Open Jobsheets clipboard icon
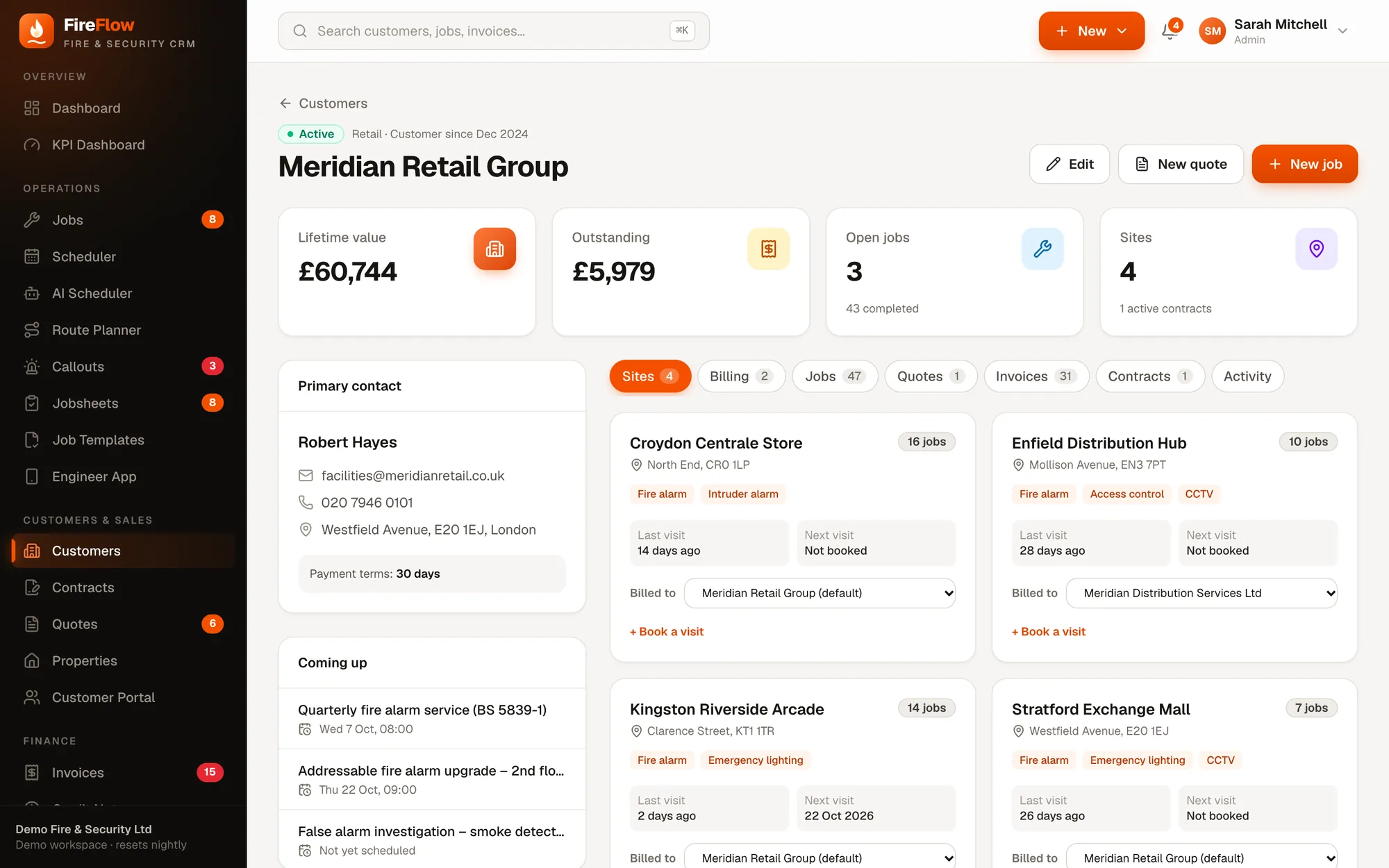Screen dimensions: 1389x868 tap(32, 403)
